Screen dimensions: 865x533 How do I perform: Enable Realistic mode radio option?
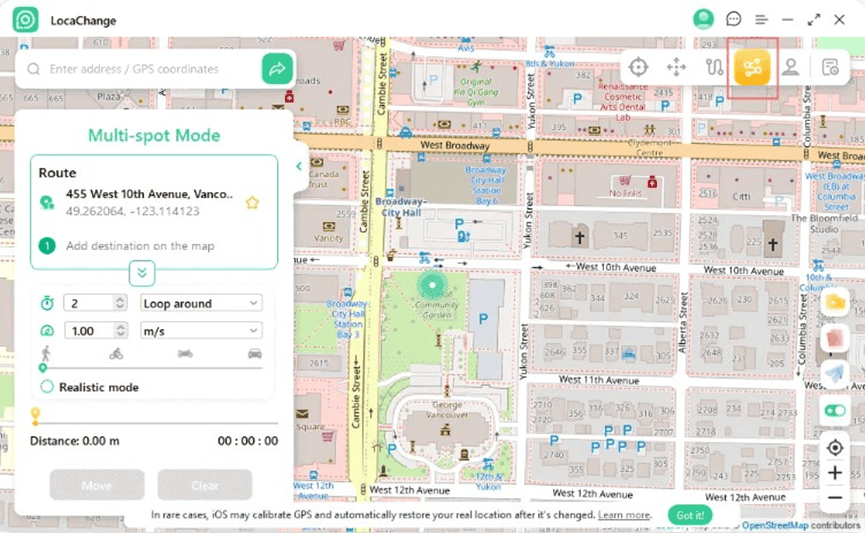click(47, 387)
